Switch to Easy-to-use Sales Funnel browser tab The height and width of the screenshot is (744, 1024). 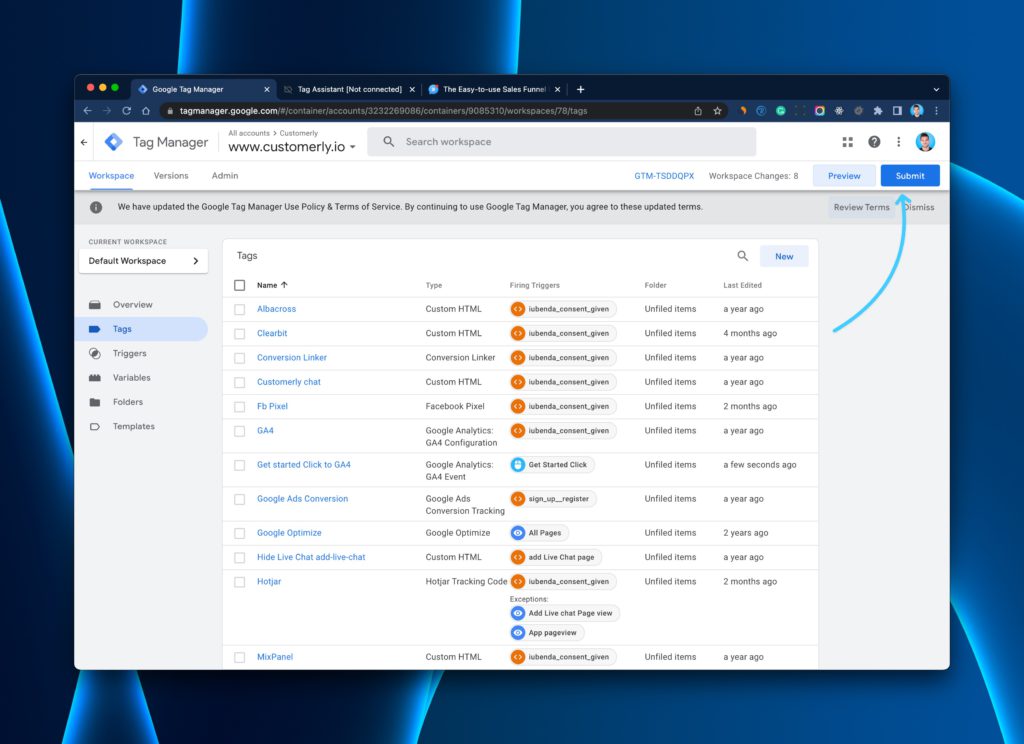coord(494,89)
